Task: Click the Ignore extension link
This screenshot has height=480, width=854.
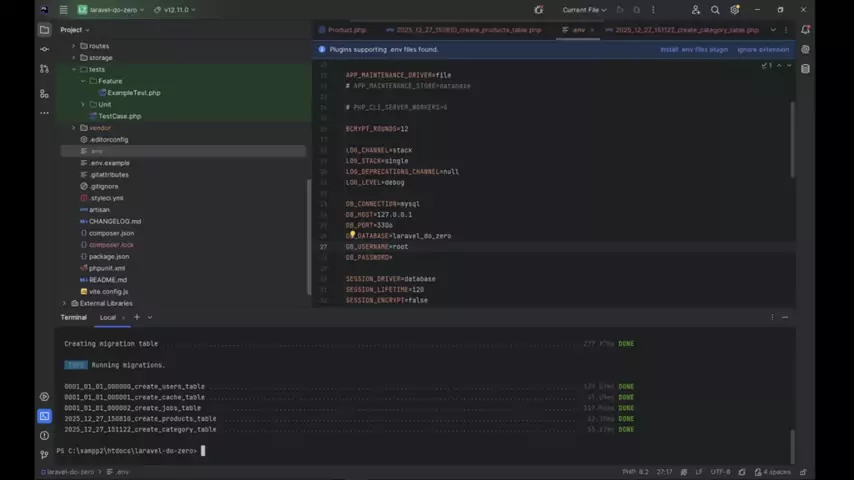Action: click(761, 49)
